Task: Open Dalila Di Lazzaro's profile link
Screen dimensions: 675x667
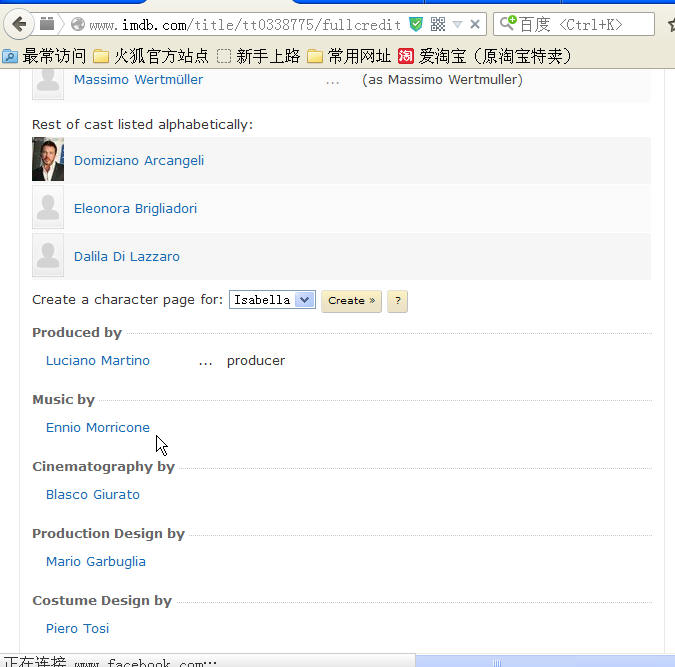Action: (127, 257)
